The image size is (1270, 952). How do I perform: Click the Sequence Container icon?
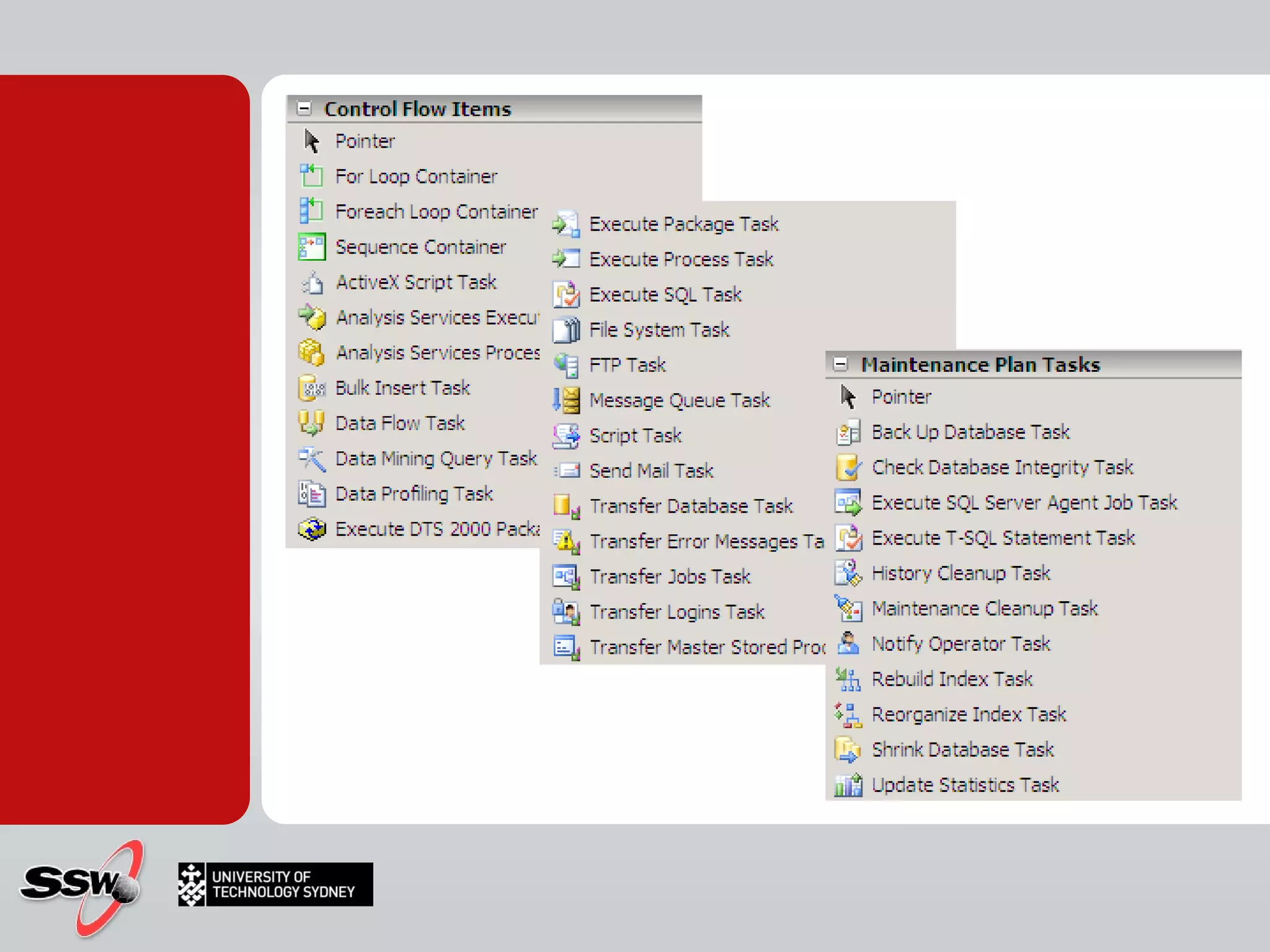coord(311,247)
